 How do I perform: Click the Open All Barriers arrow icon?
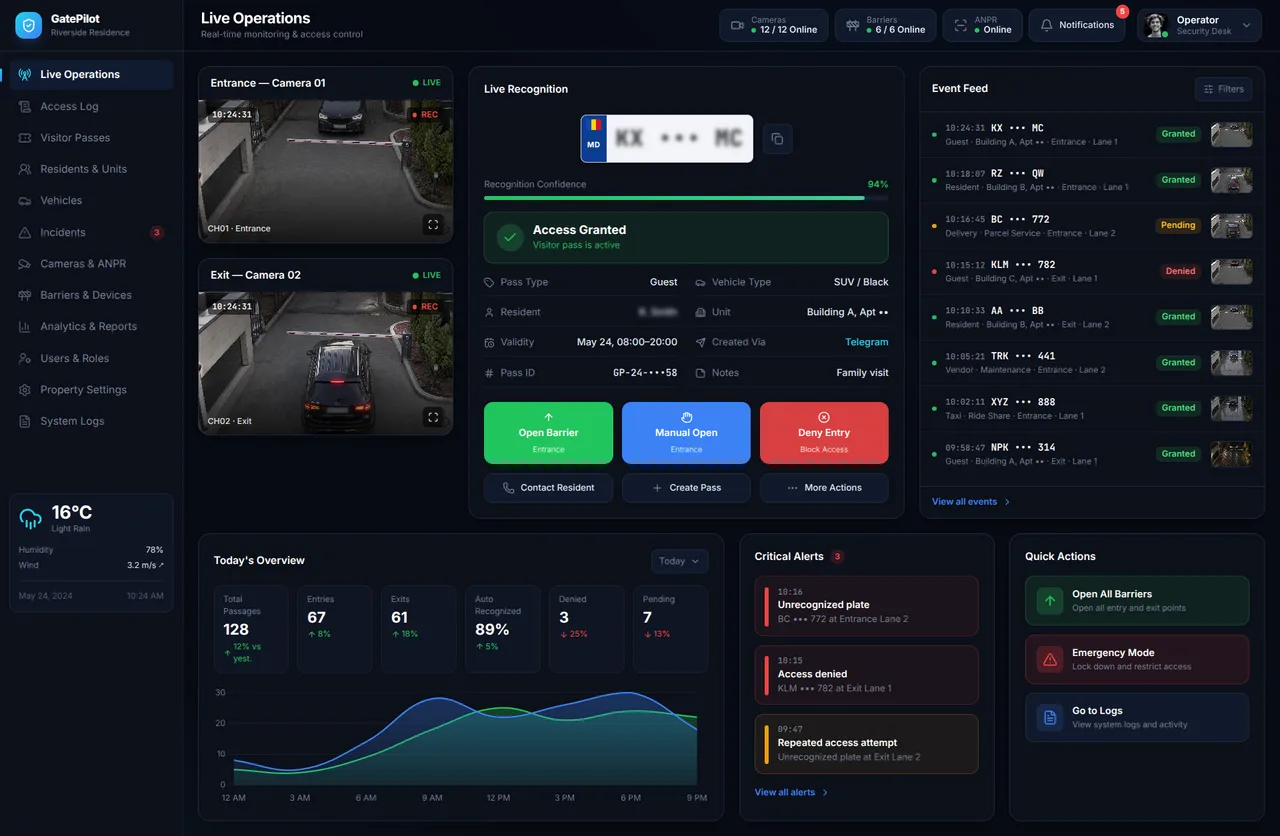coord(1049,601)
